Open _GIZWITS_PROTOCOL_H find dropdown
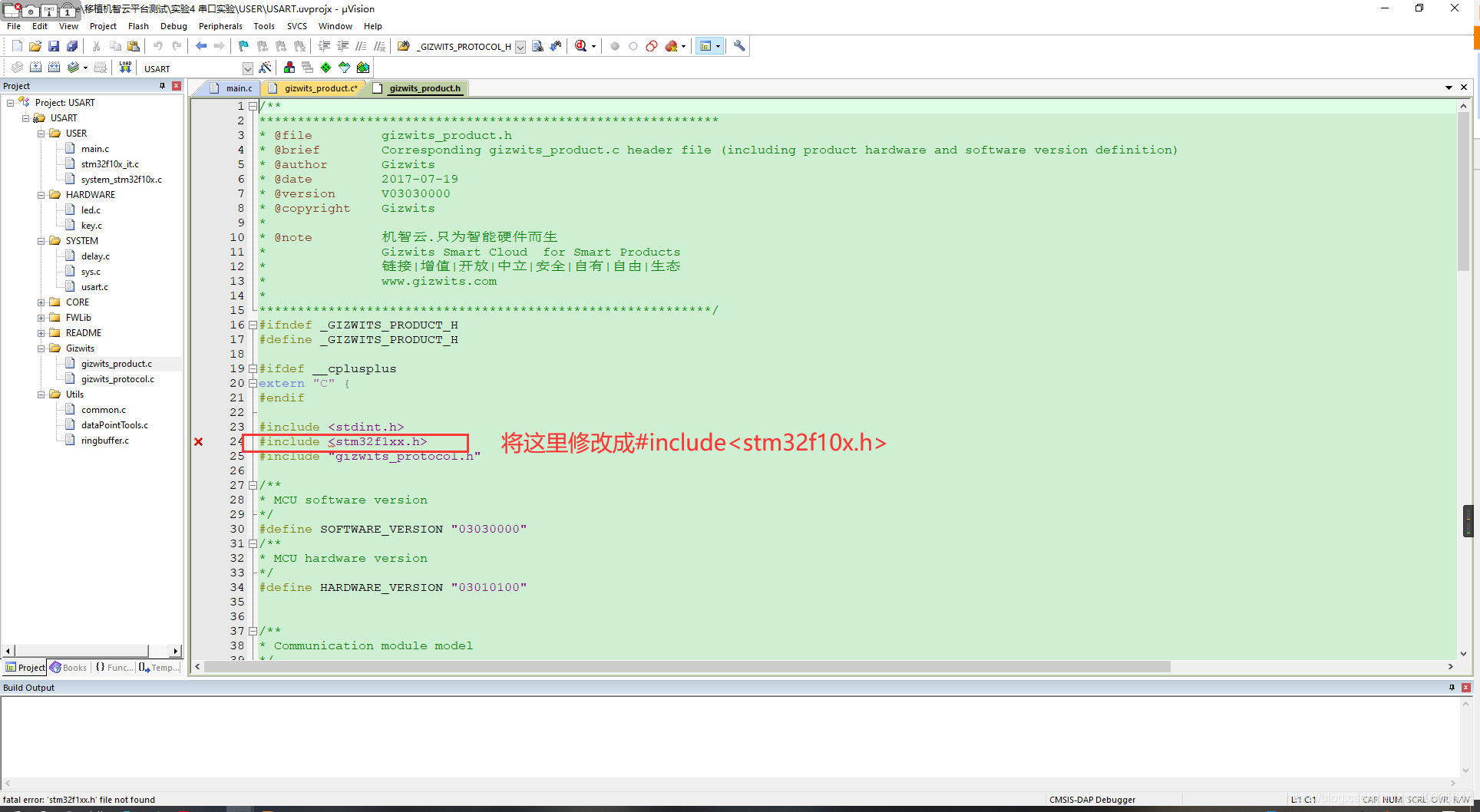The height and width of the screenshot is (812, 1480). point(520,47)
